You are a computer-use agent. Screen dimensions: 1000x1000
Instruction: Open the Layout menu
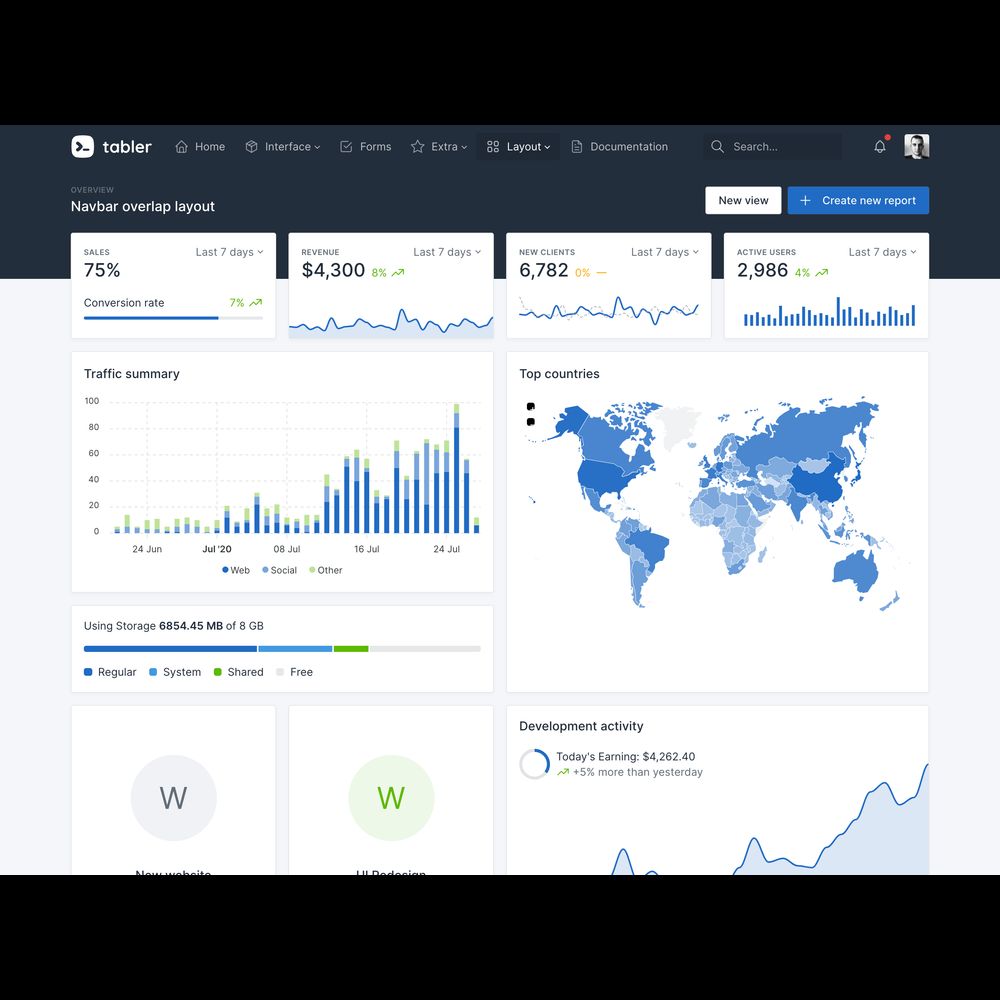(x=519, y=147)
